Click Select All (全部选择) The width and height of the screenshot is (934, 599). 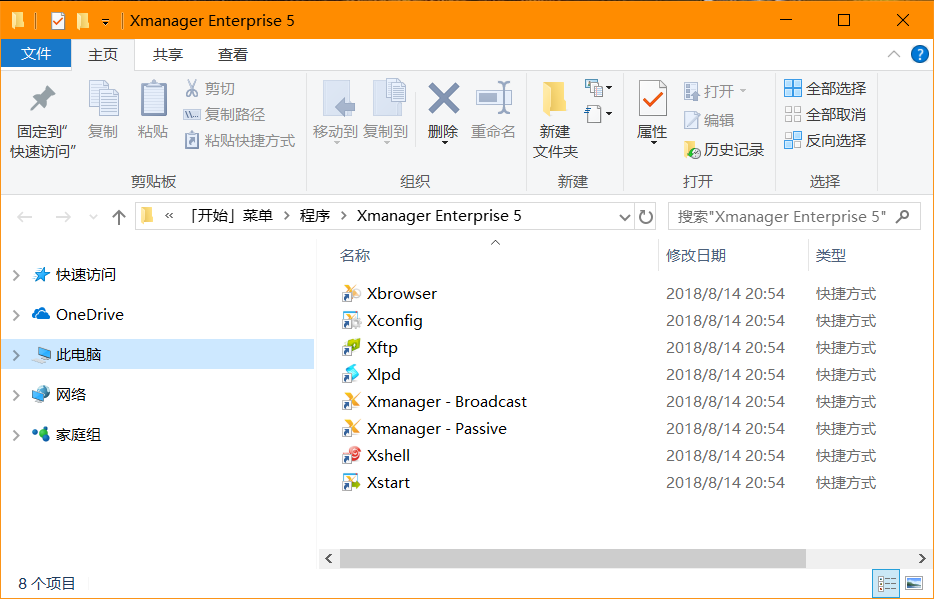click(x=825, y=89)
